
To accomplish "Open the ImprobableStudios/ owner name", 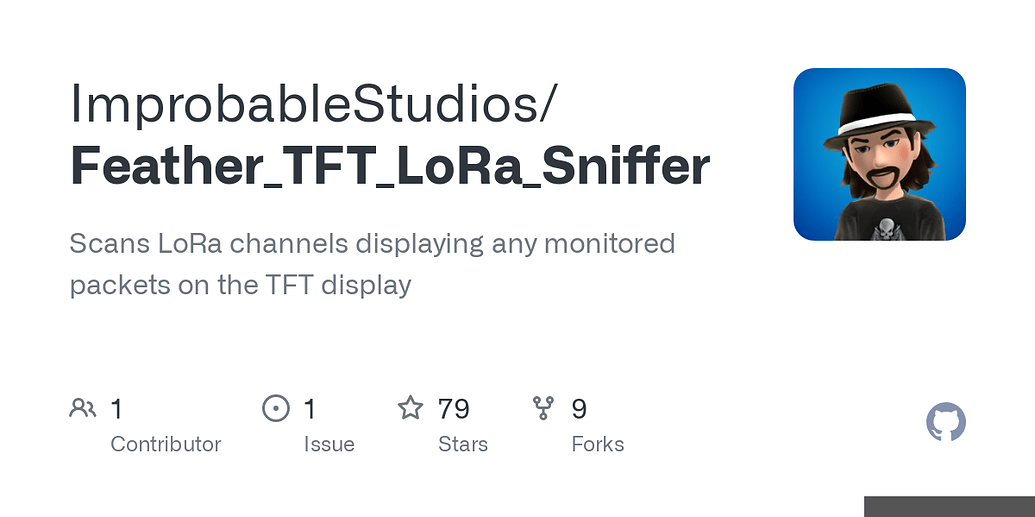I will point(314,104).
